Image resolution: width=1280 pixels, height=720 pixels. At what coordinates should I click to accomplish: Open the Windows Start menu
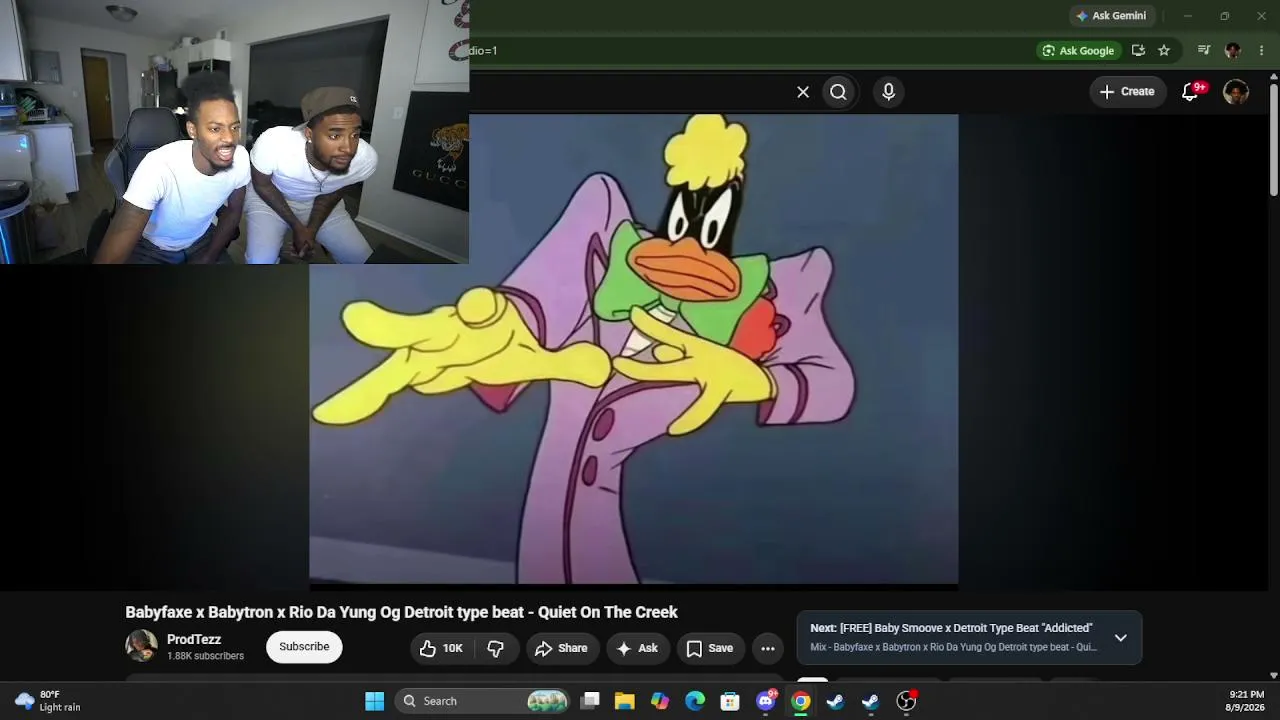pos(375,701)
